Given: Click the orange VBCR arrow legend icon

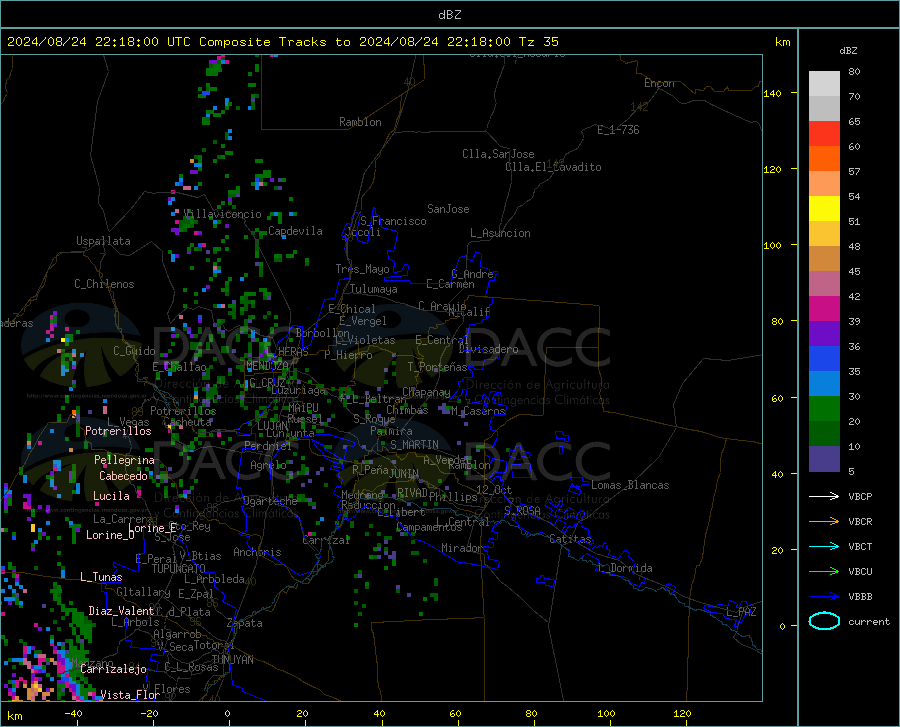Looking at the screenshot, I should click(824, 521).
